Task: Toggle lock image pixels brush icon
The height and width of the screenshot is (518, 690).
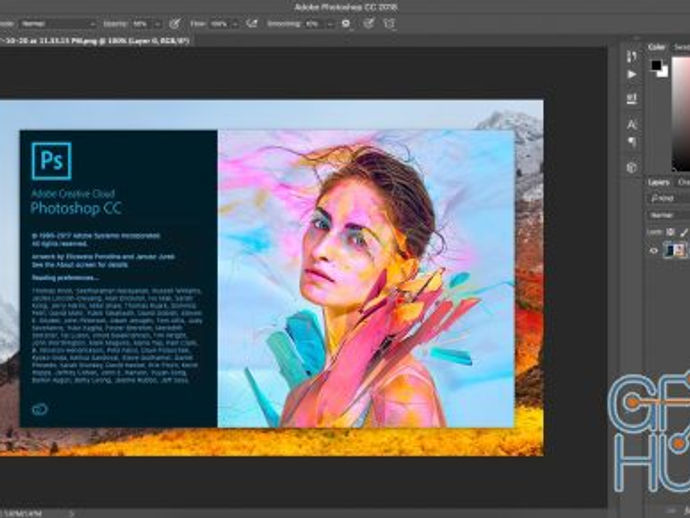Action: click(x=684, y=232)
